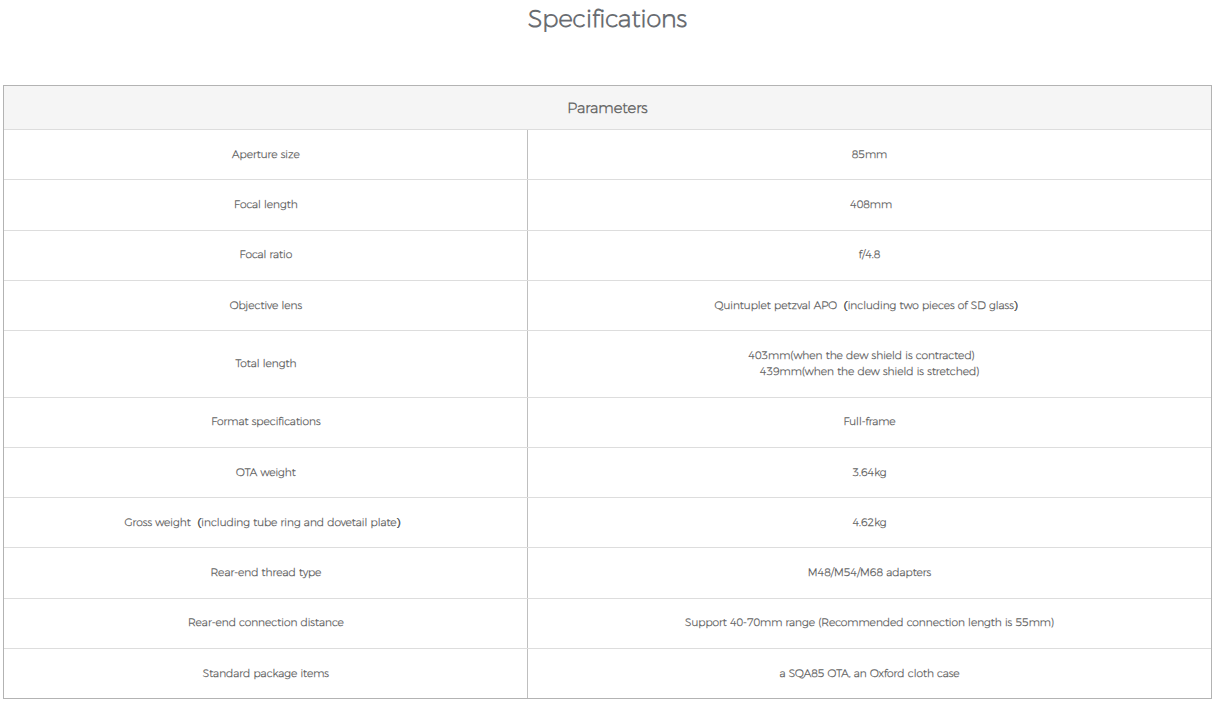This screenshot has height=704, width=1216.
Task: Click the SQA85 OTA package items text
Action: coord(869,674)
